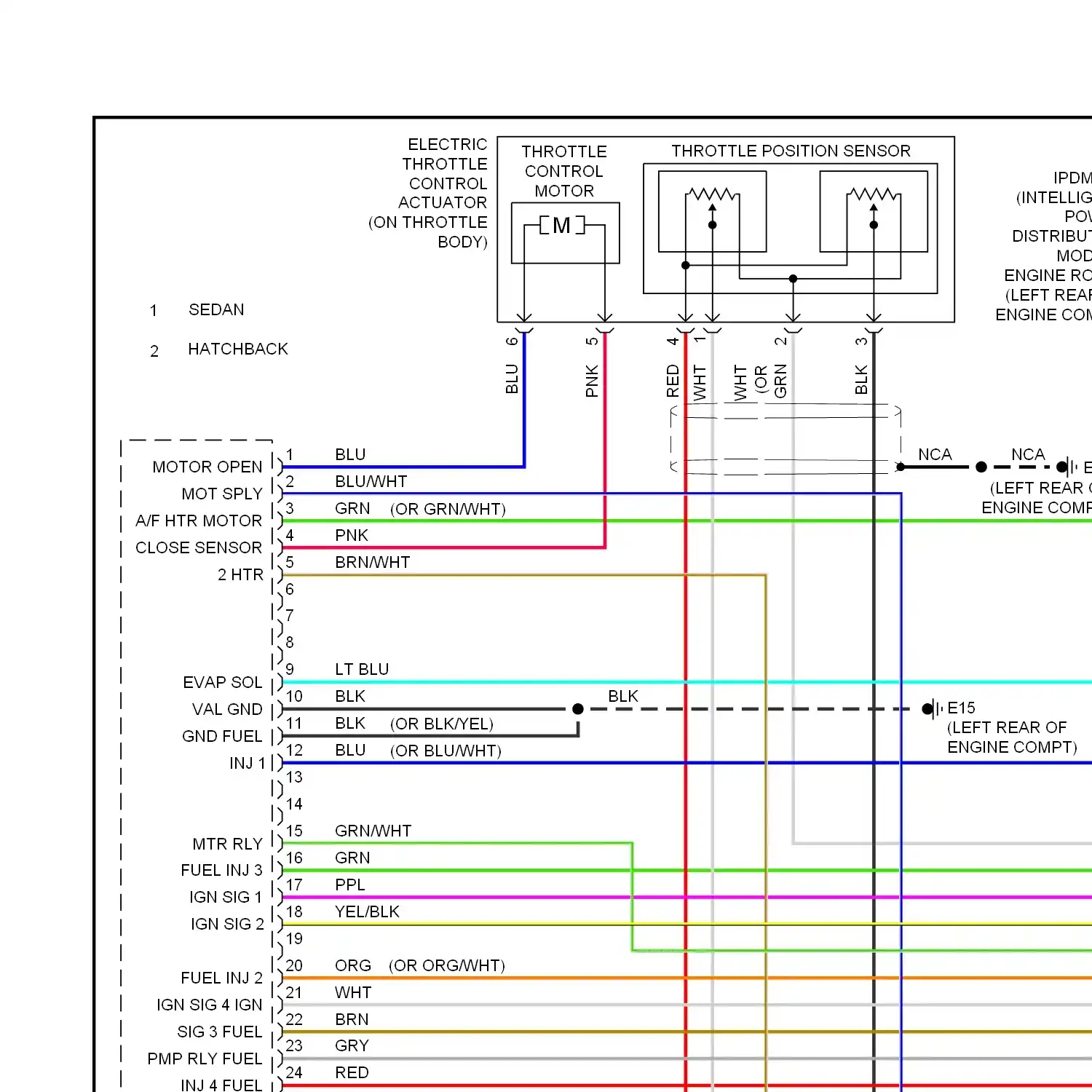Click the ELECTRIC THROTTLE CONTROL ACTUATOR label
The width and height of the screenshot is (1092, 1092).
(x=428, y=193)
